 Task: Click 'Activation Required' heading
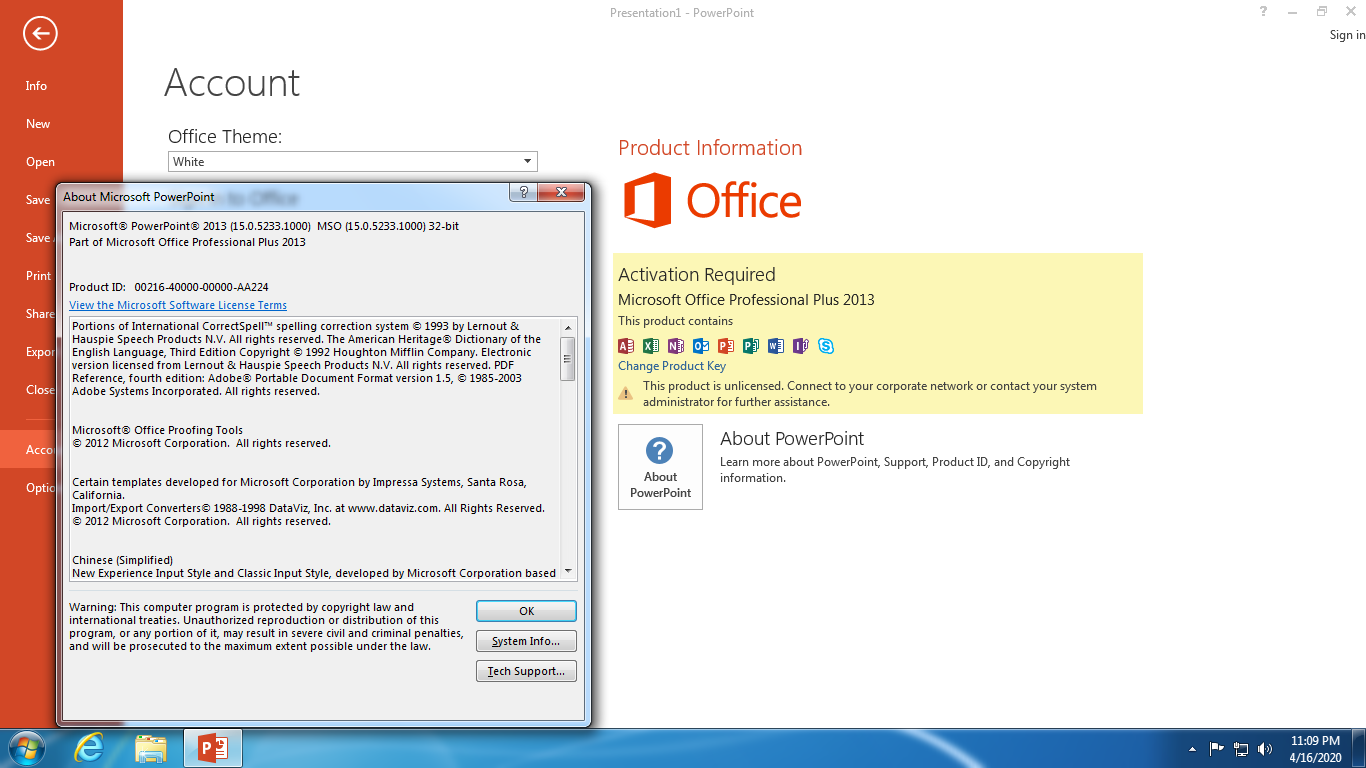[x=697, y=274]
